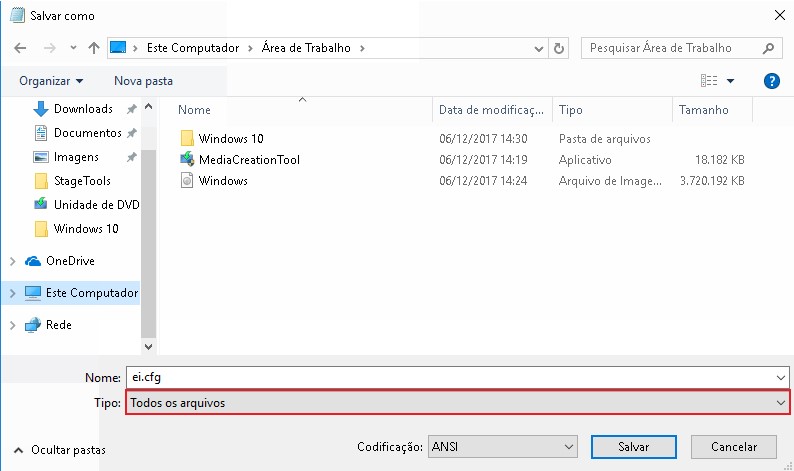This screenshot has height=471, width=794.
Task: Click the search magnifier icon
Action: coord(768,48)
